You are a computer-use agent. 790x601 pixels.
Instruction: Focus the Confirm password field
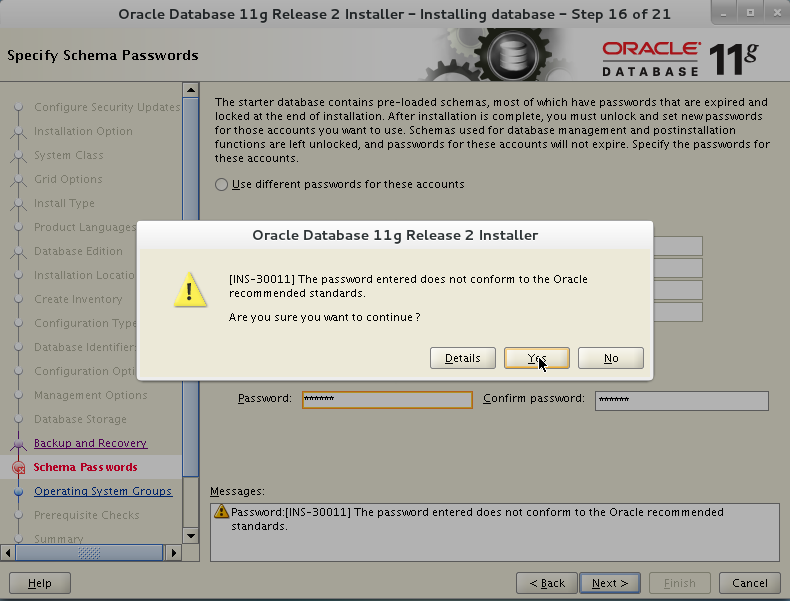[x=682, y=400]
